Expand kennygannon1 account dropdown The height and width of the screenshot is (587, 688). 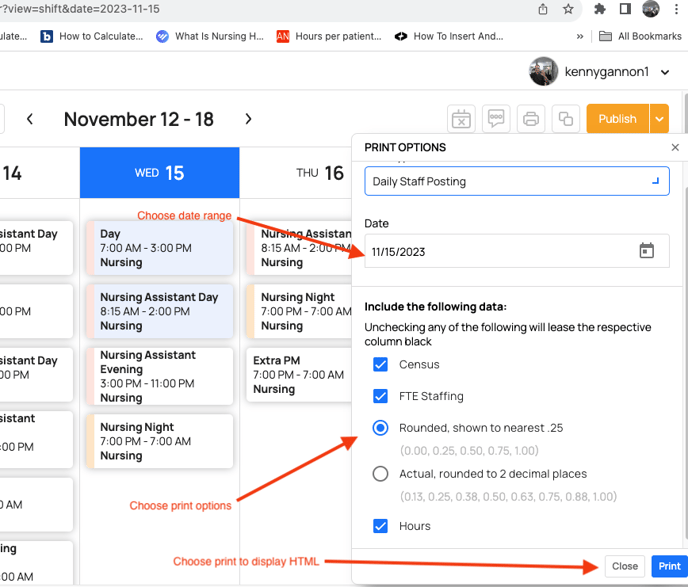point(665,72)
